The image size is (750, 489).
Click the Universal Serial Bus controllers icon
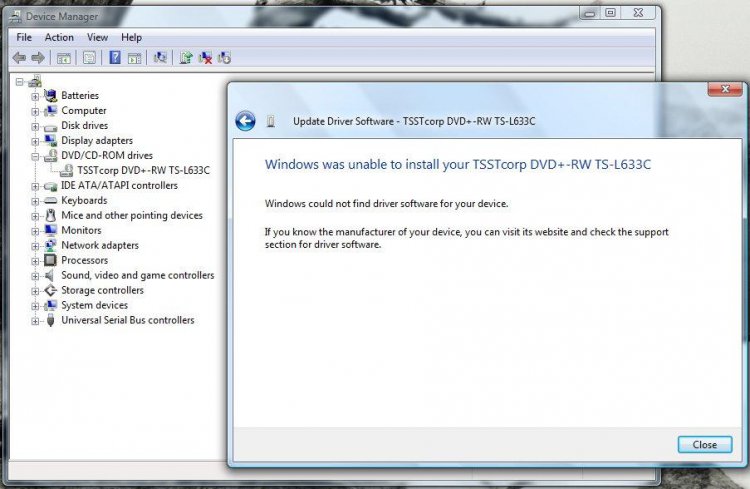(x=50, y=320)
